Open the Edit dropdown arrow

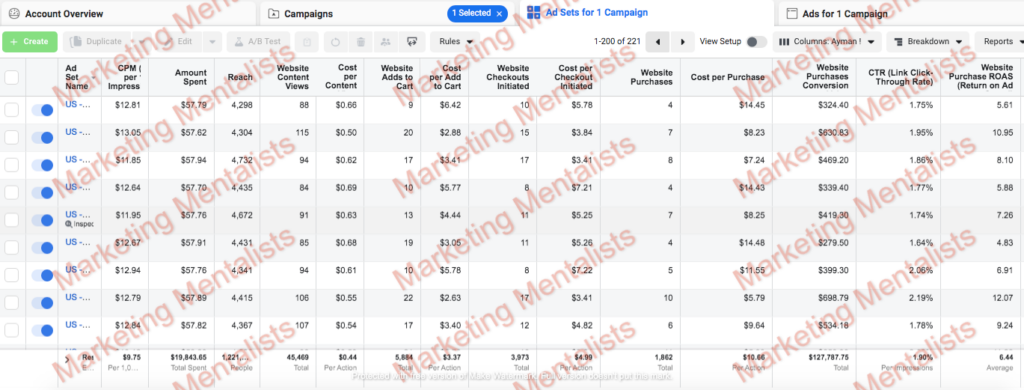coord(212,42)
